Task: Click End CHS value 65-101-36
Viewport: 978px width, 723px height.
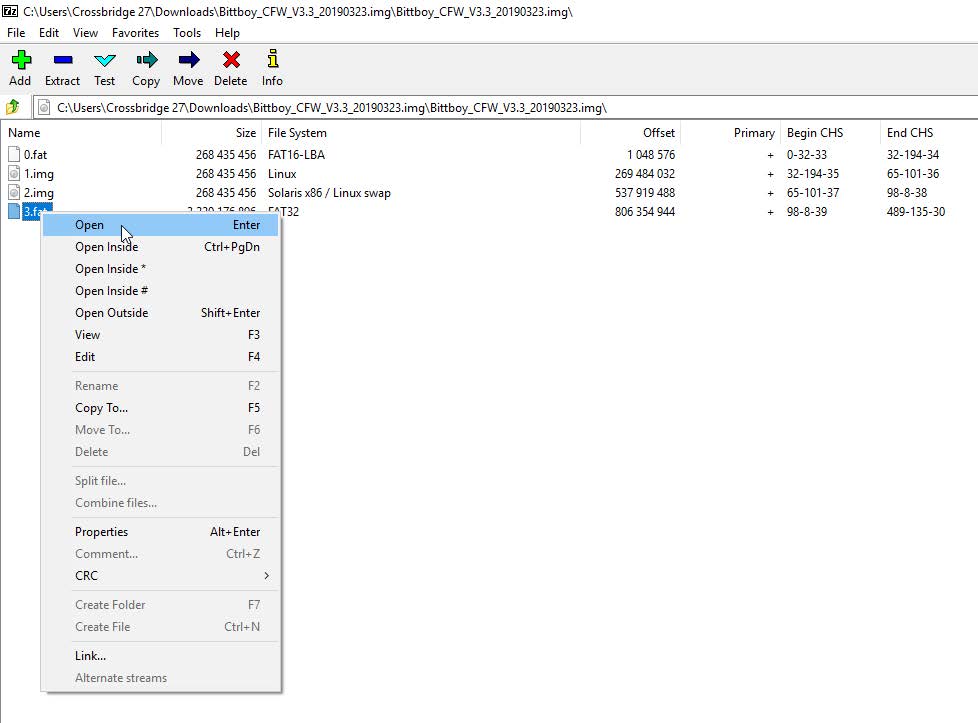Action: coord(913,174)
